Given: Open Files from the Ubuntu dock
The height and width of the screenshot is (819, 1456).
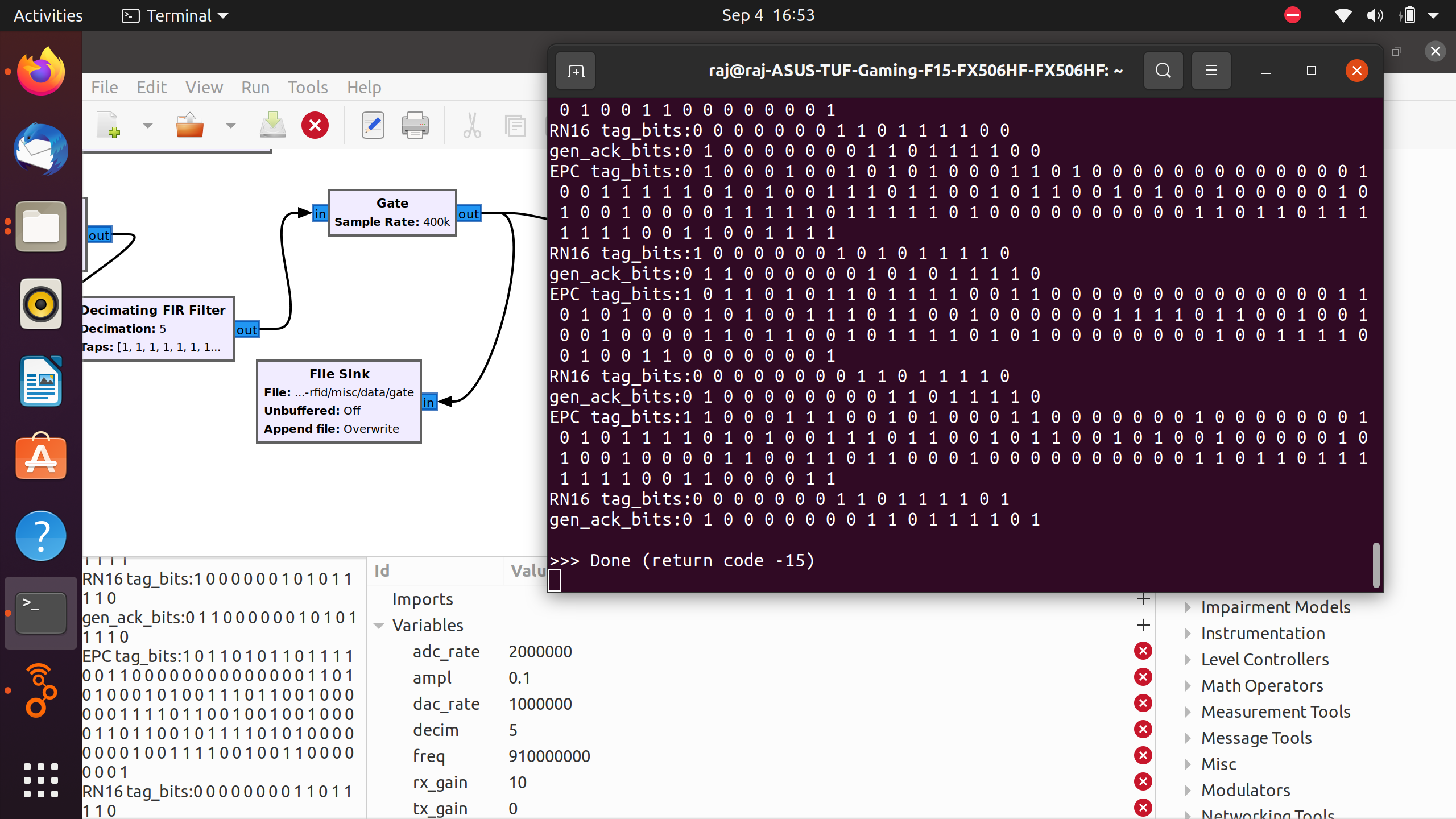Looking at the screenshot, I should [40, 226].
